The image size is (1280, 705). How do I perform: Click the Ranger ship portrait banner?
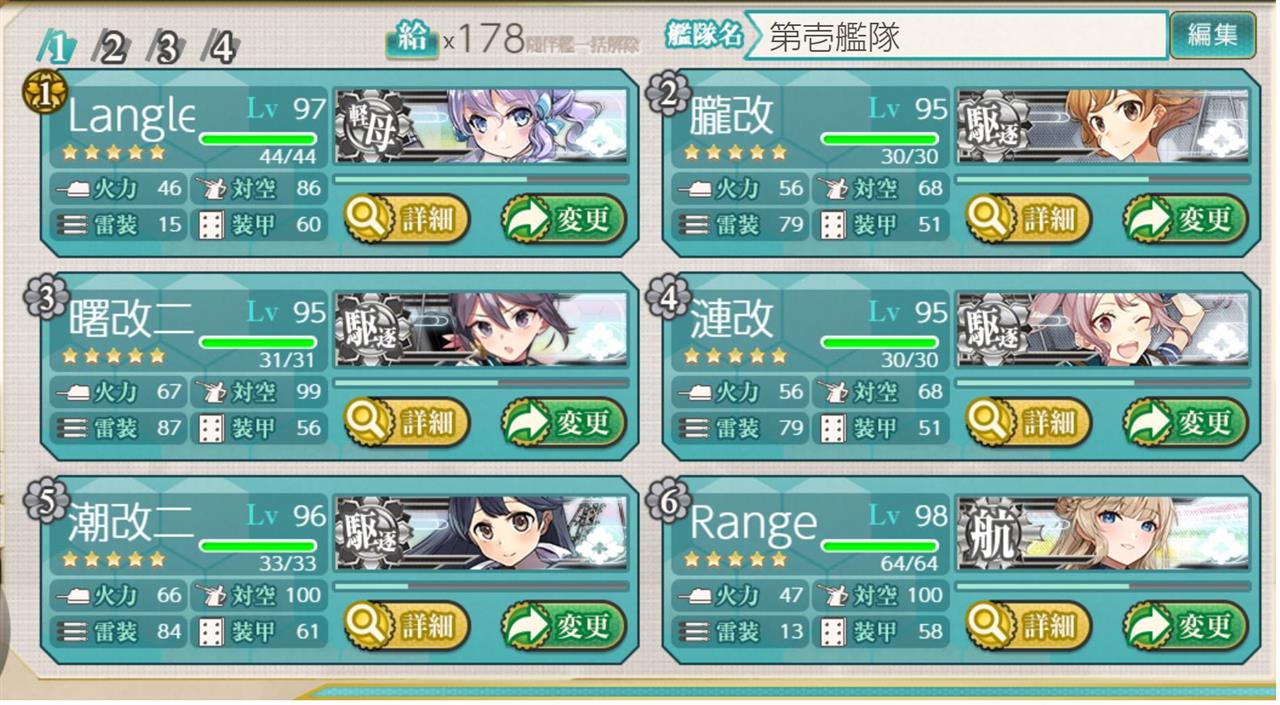click(x=1104, y=533)
